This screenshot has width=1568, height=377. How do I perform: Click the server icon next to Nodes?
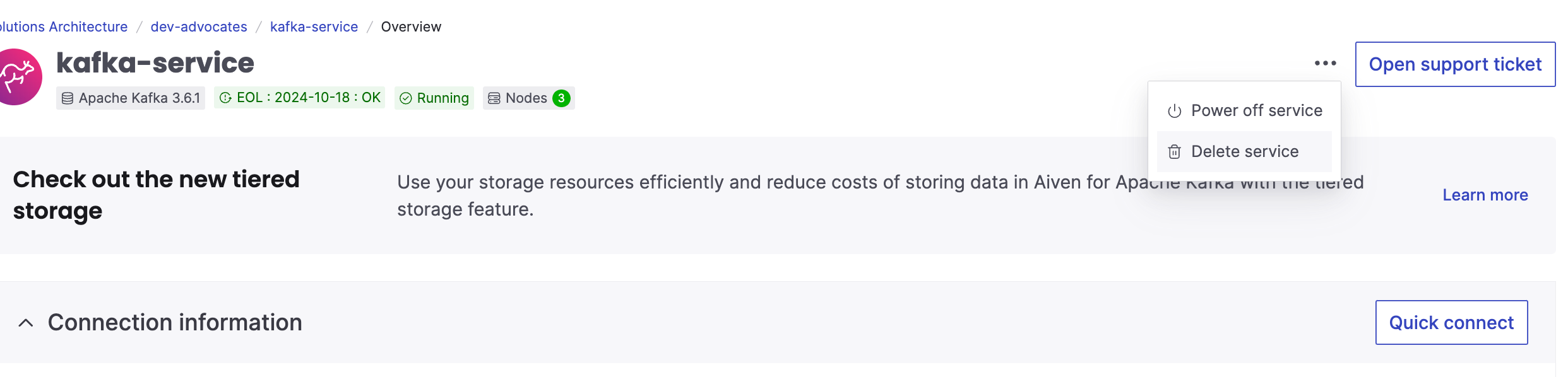tap(495, 98)
